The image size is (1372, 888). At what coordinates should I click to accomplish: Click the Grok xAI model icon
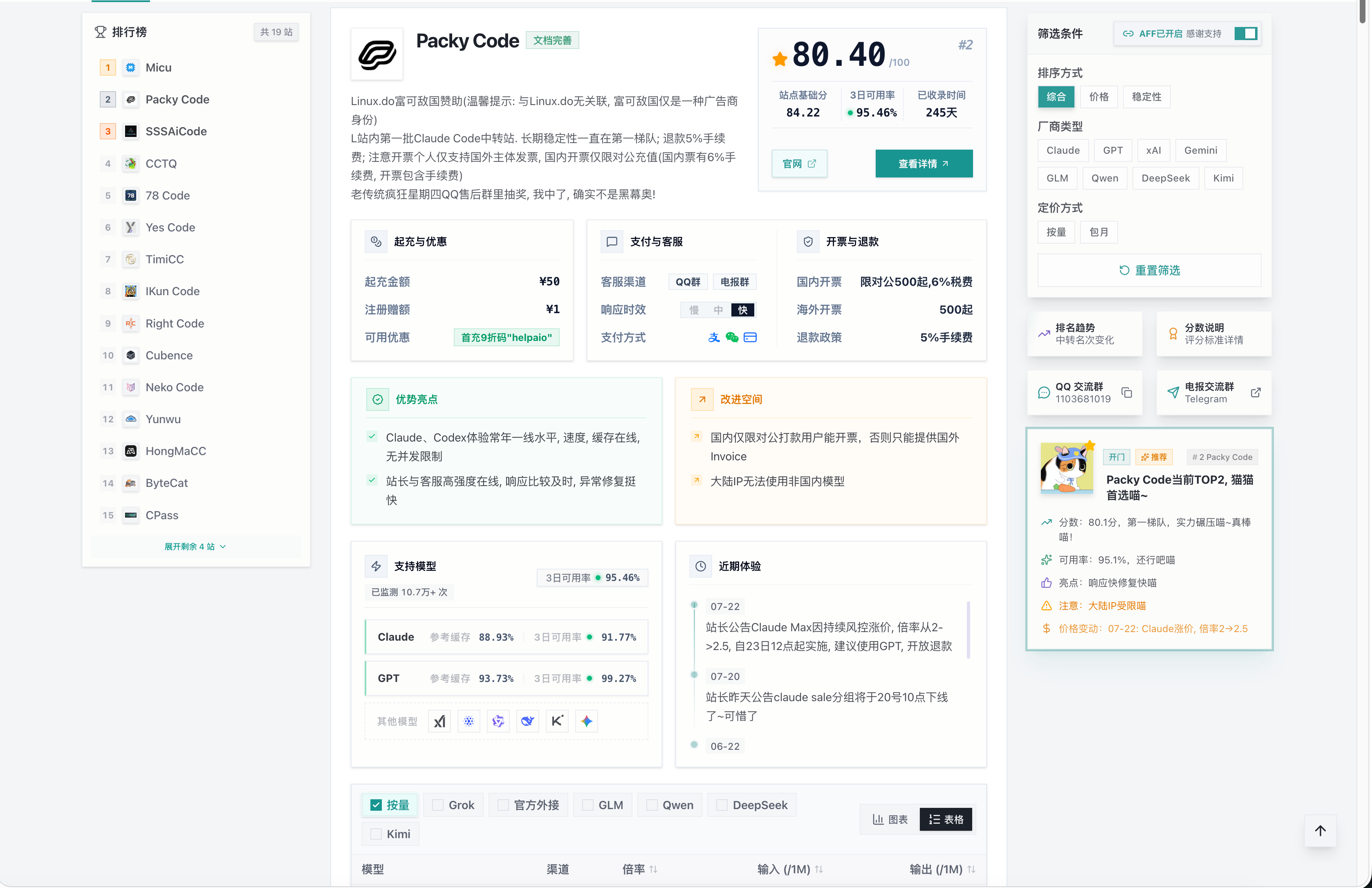pyautogui.click(x=440, y=721)
